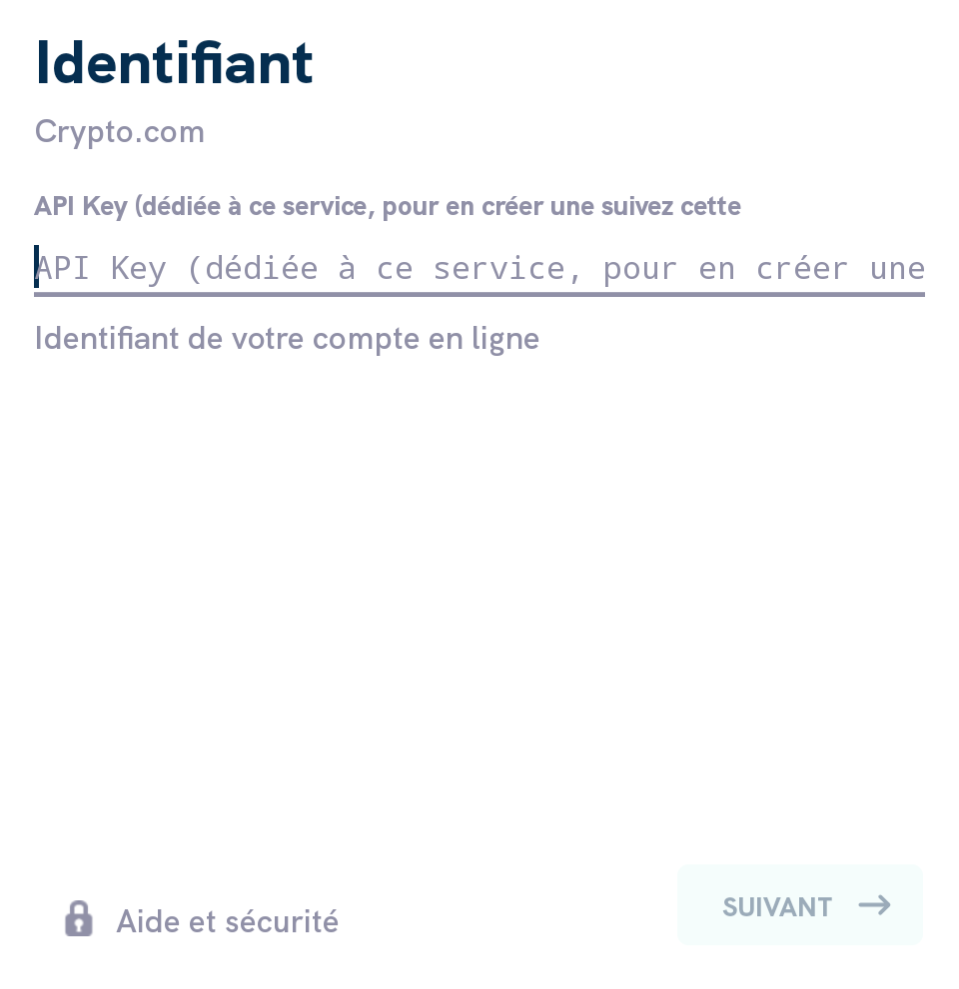Select the Crypto.com subtitle text

(x=120, y=132)
